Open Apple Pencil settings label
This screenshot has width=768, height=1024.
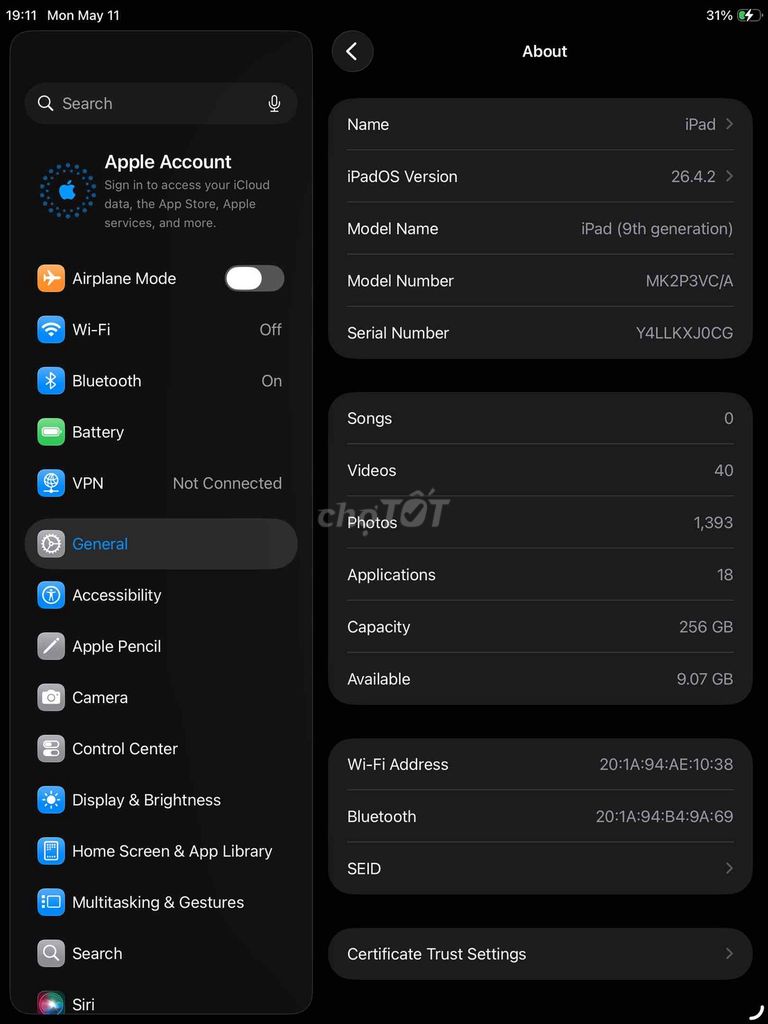[x=117, y=646]
